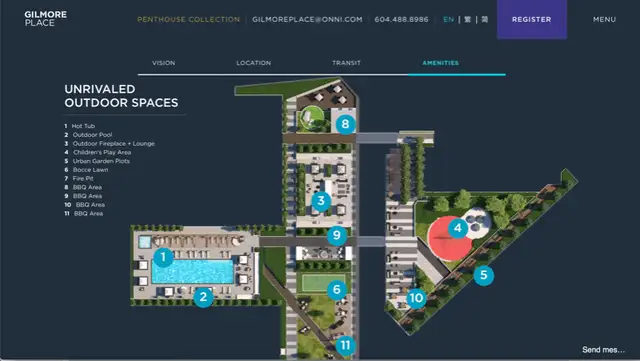Open marker 3 Outdoor Fireplace Lounge
Screen dimensions: 640x361
[x=321, y=201]
